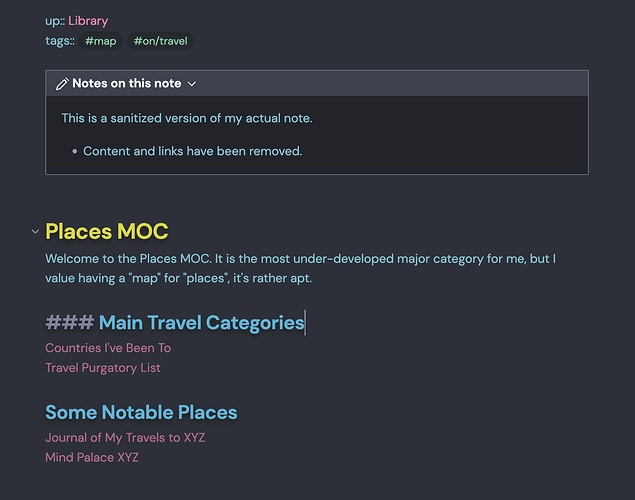Collapse the Notes on this note callout

coord(192,84)
